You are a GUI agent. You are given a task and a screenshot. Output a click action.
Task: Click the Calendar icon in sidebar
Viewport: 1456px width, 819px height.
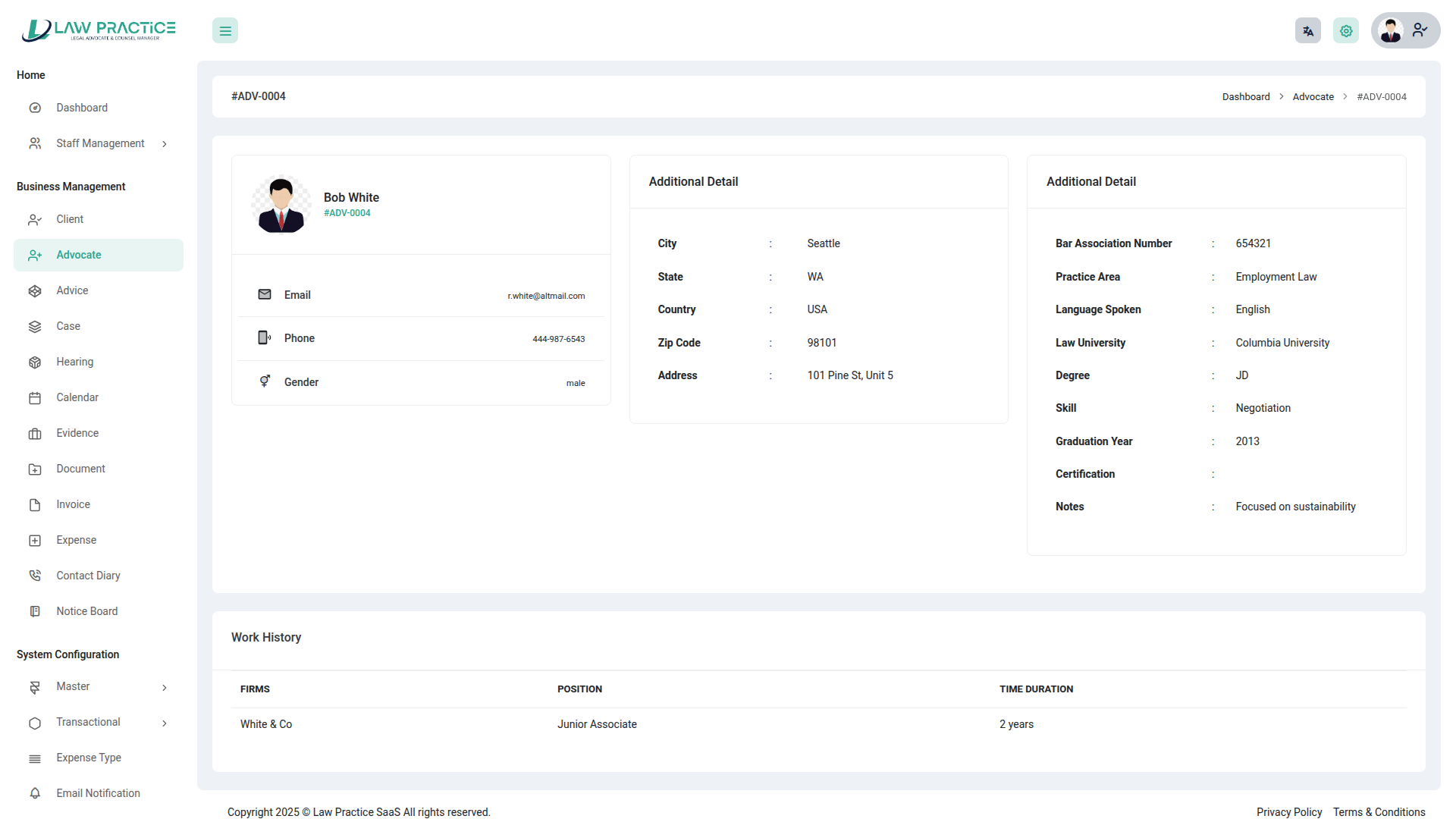click(35, 398)
